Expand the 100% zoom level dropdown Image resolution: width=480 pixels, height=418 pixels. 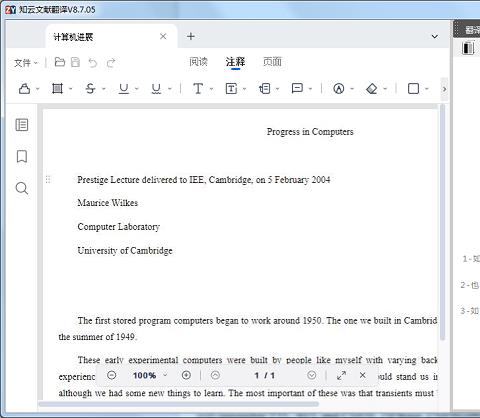click(x=150, y=375)
